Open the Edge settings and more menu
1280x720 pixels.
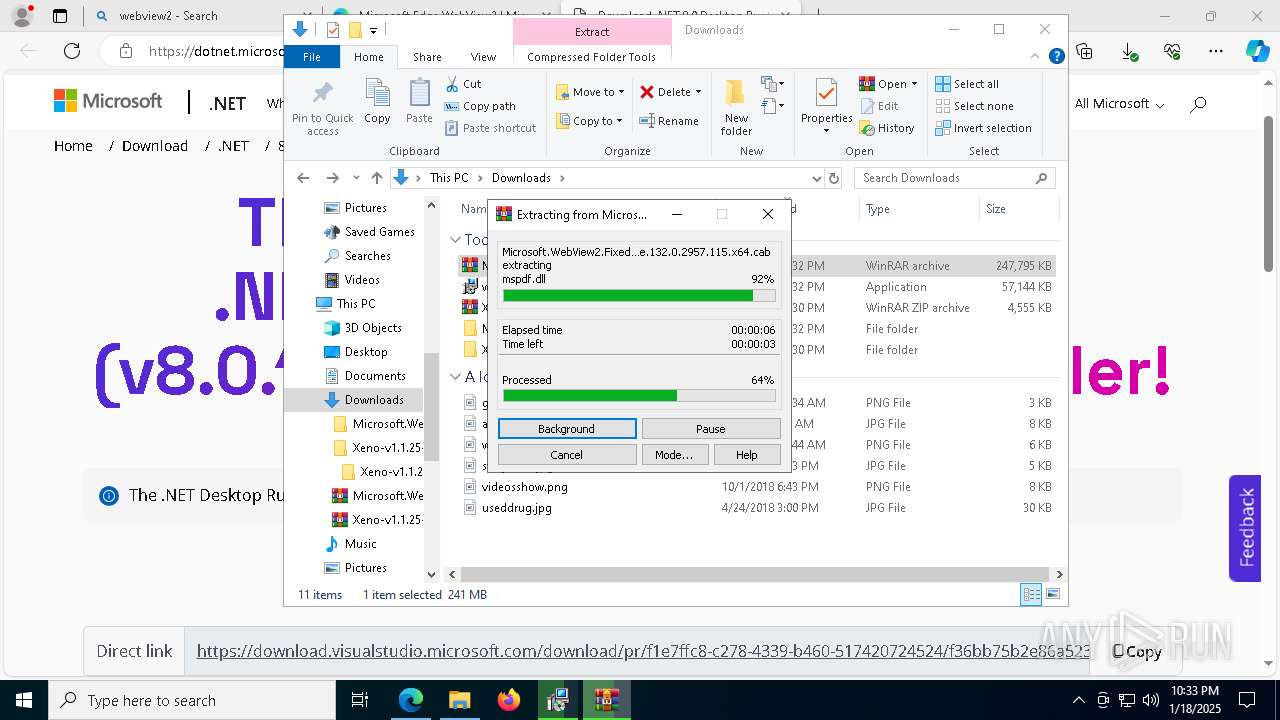[1216, 51]
